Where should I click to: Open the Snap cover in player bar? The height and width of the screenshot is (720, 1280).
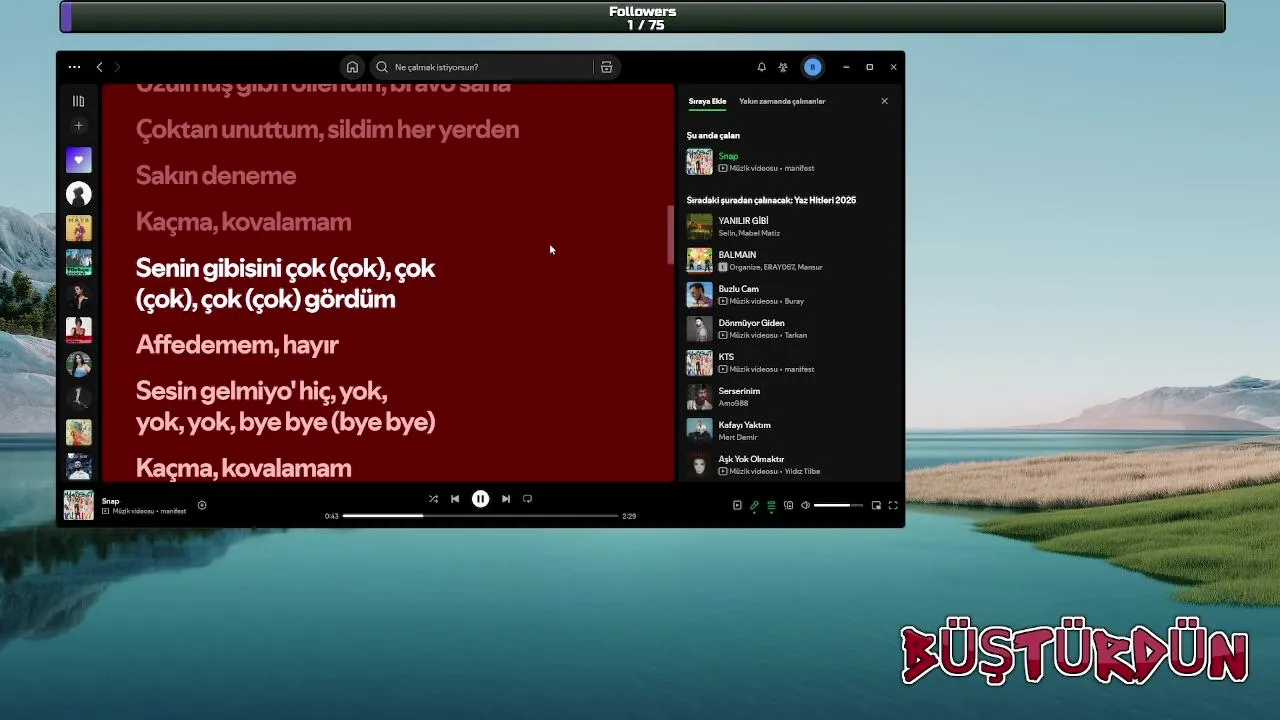pyautogui.click(x=79, y=505)
